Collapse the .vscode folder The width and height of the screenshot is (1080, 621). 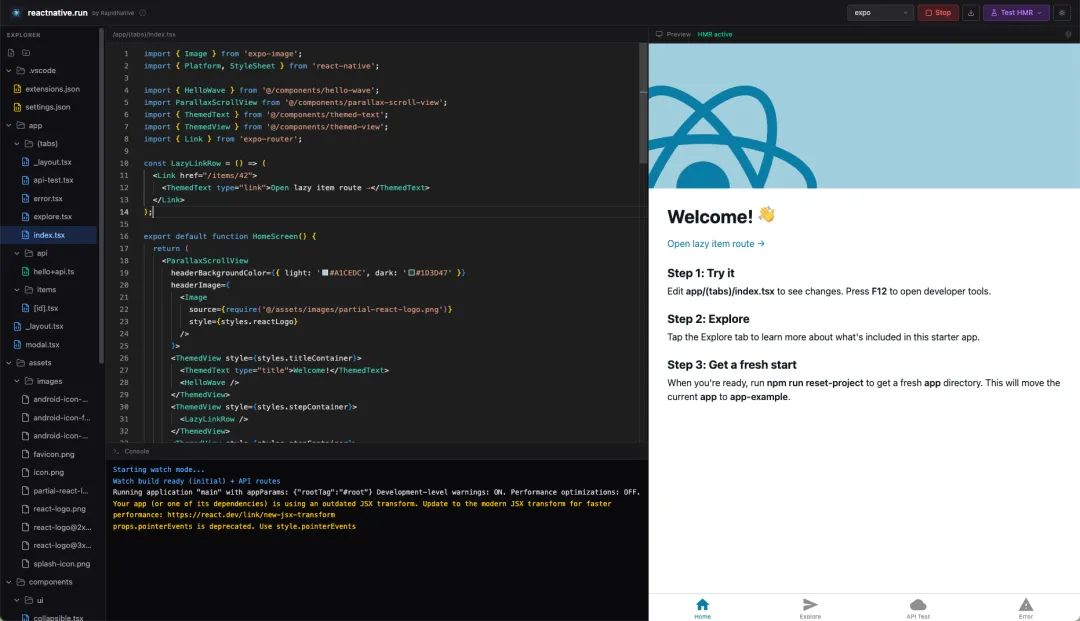pos(9,70)
